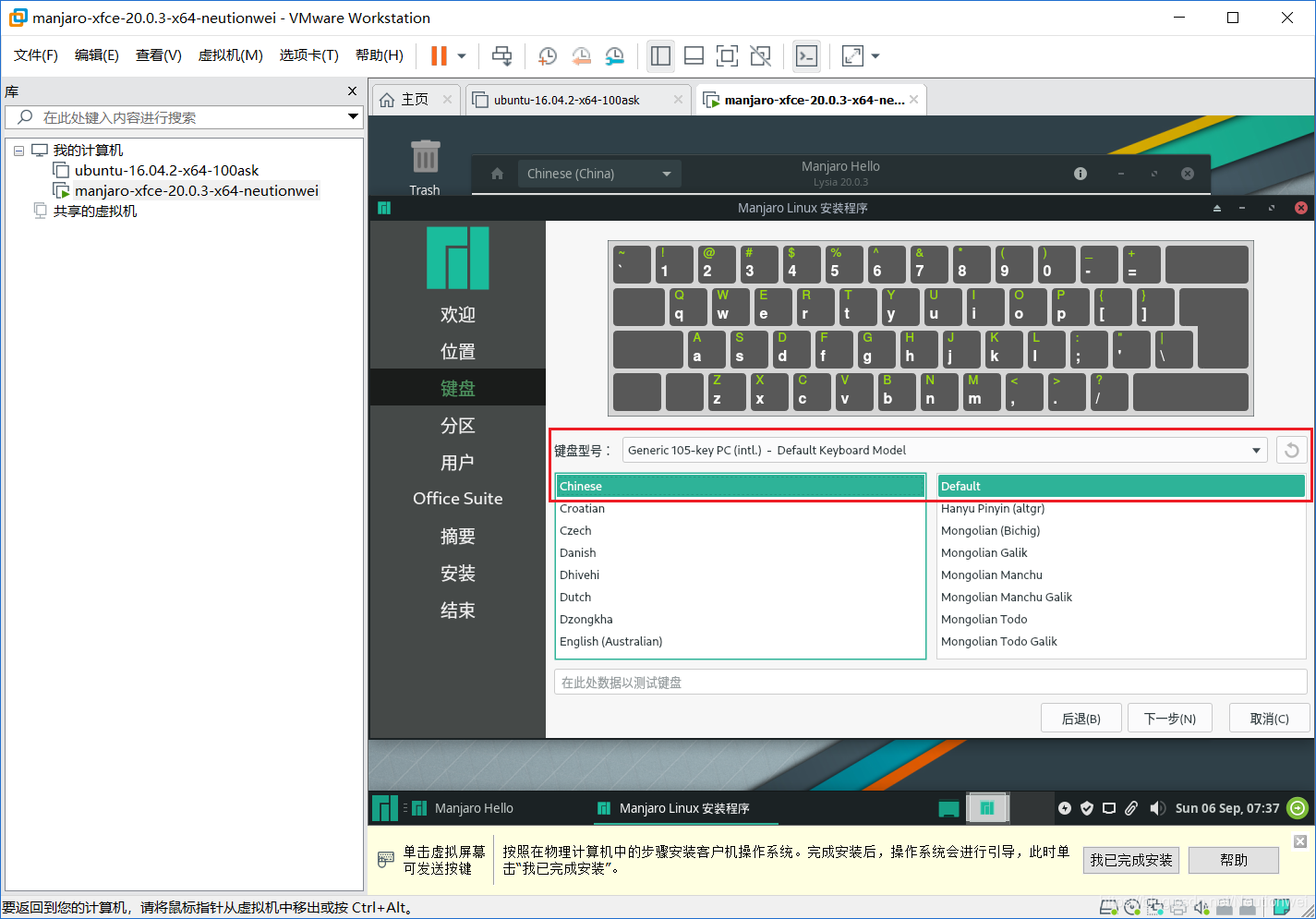Open the 帮助(H) menu
Image resolution: width=1316 pixels, height=919 pixels.
pyautogui.click(x=380, y=55)
